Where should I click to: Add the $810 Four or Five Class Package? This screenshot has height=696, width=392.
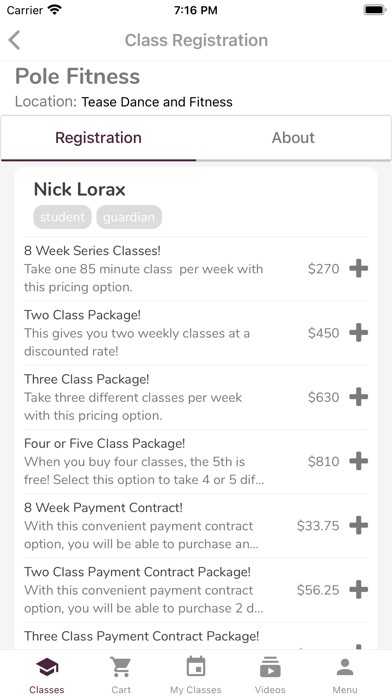pos(358,462)
